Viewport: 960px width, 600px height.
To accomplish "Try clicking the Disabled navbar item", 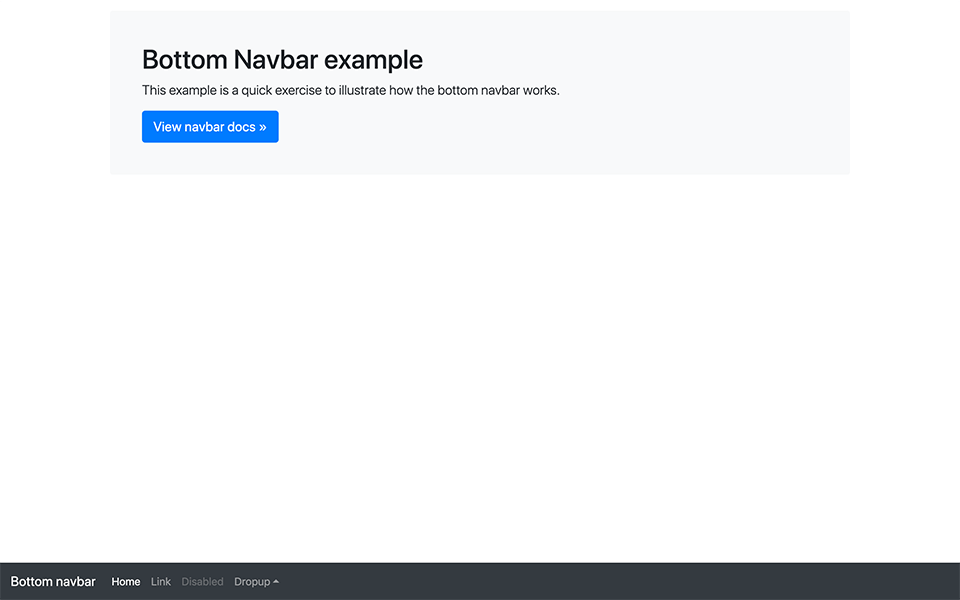I will click(202, 581).
